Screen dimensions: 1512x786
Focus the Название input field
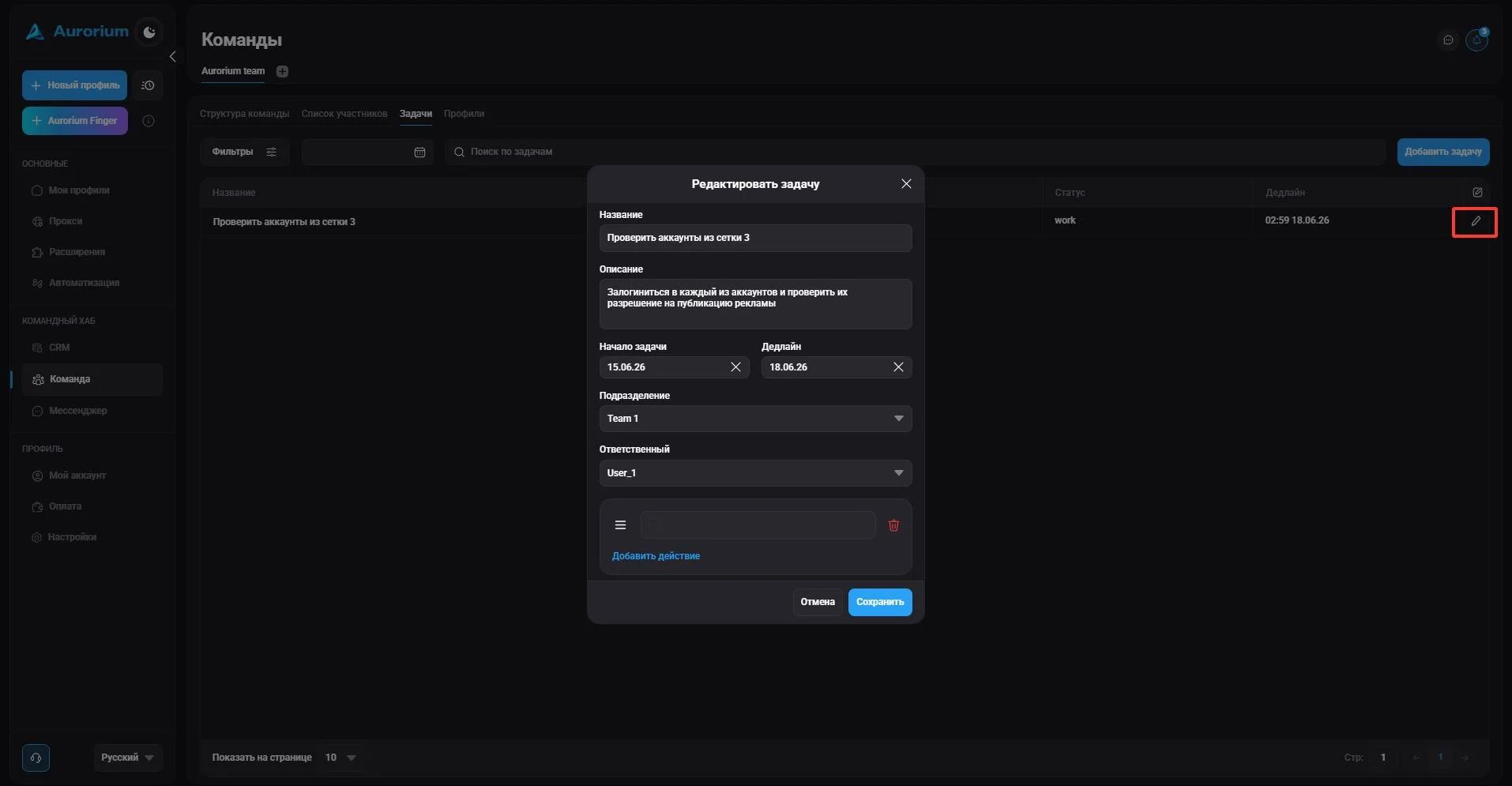point(755,238)
